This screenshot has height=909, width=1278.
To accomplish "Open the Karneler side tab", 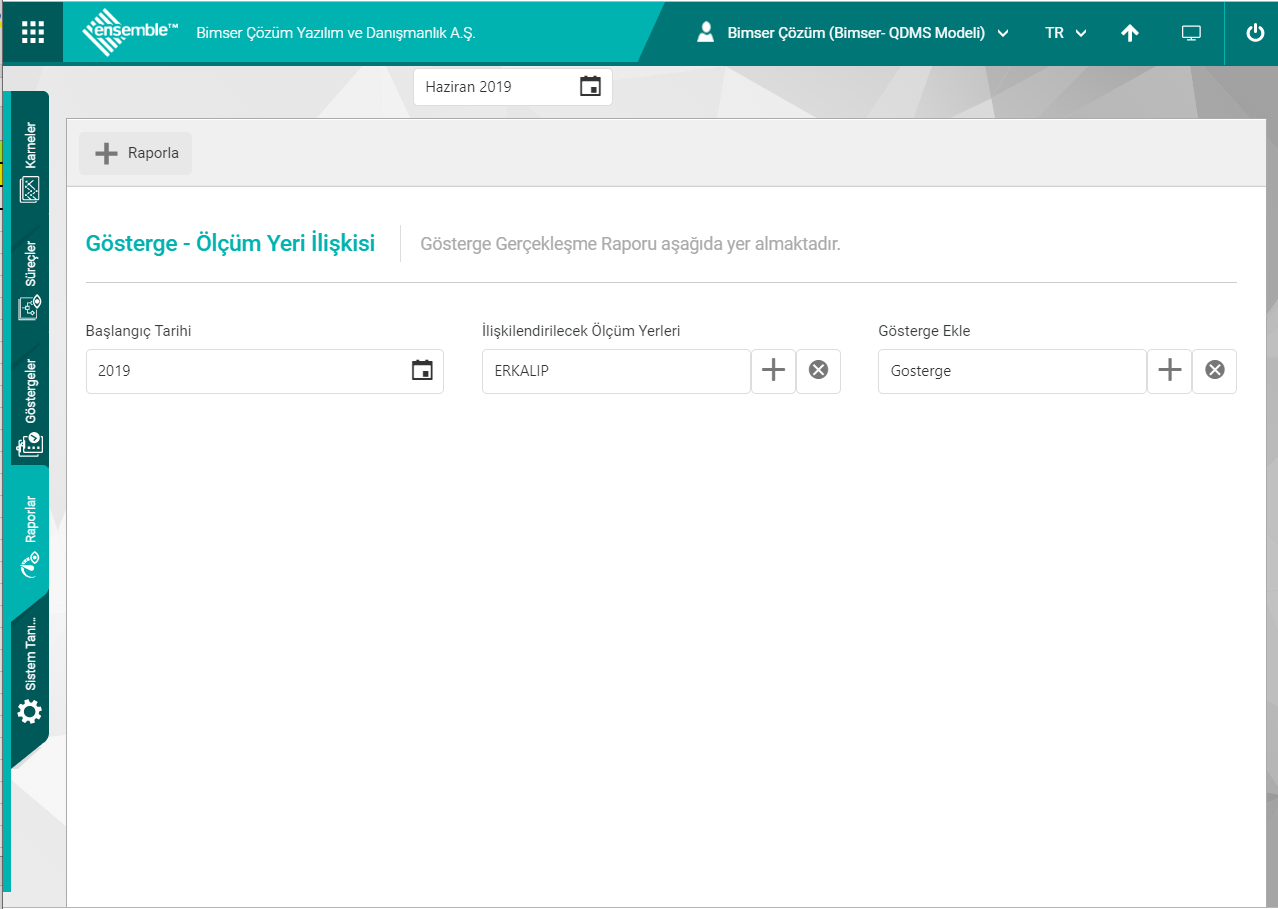I will tap(30, 160).
